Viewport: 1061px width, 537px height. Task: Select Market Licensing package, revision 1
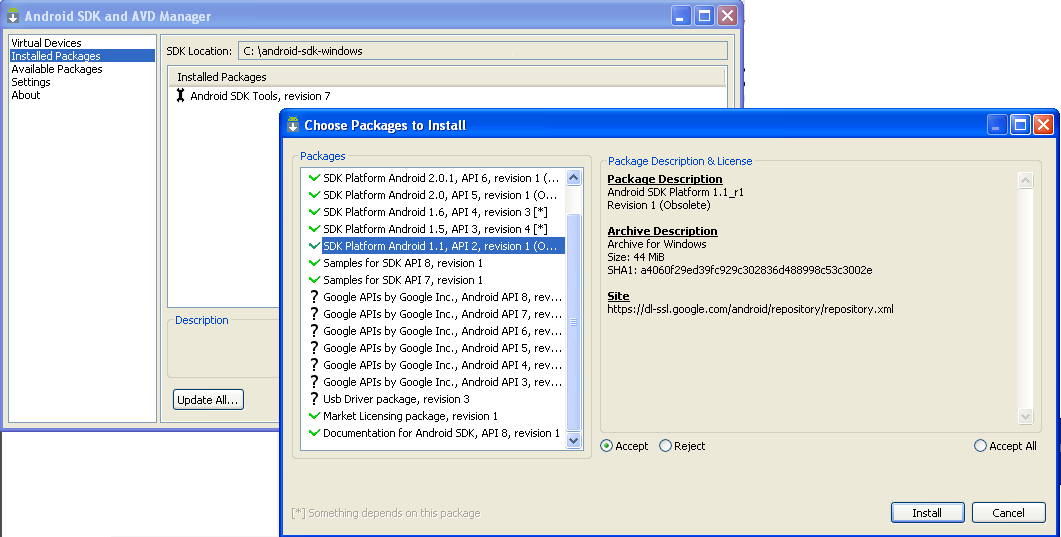[x=434, y=415]
